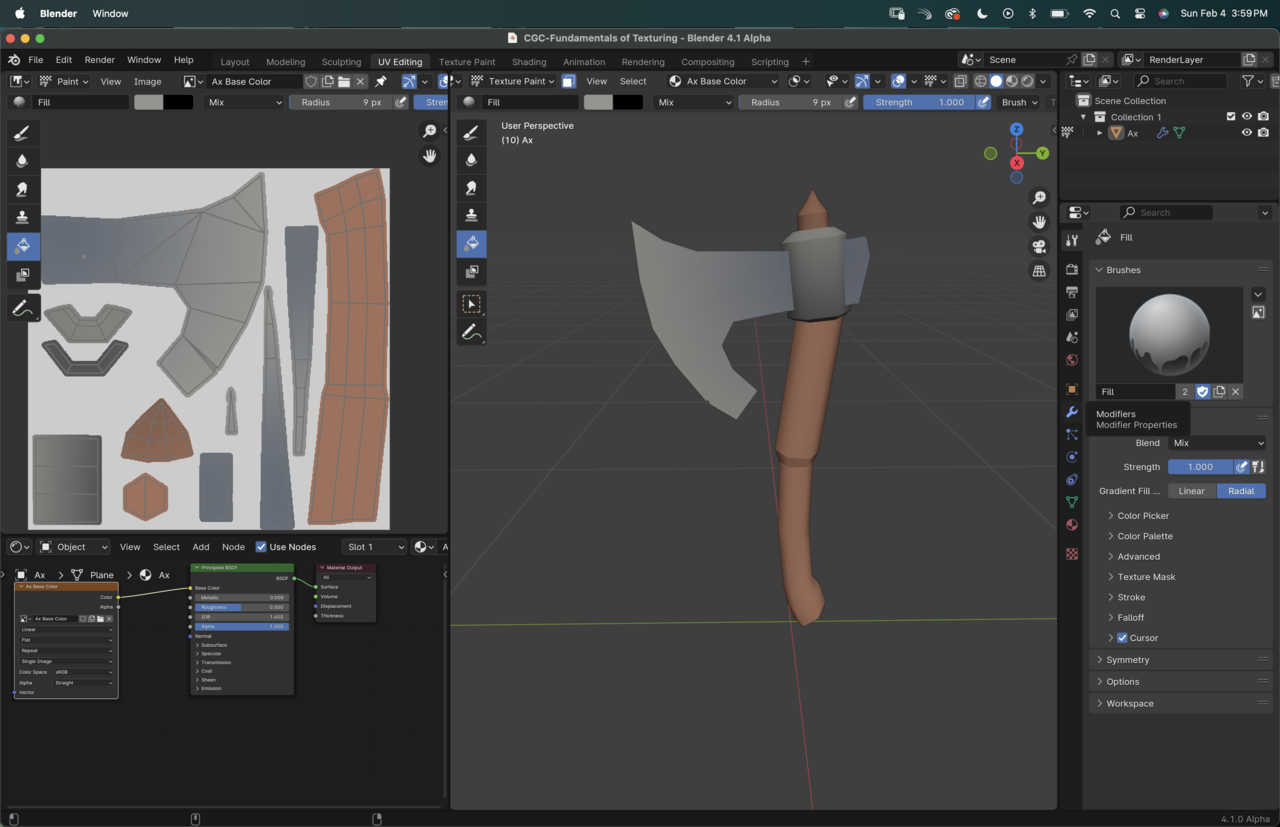
Task: Select the Smear tool in the image editor toolbar
Action: click(x=22, y=189)
